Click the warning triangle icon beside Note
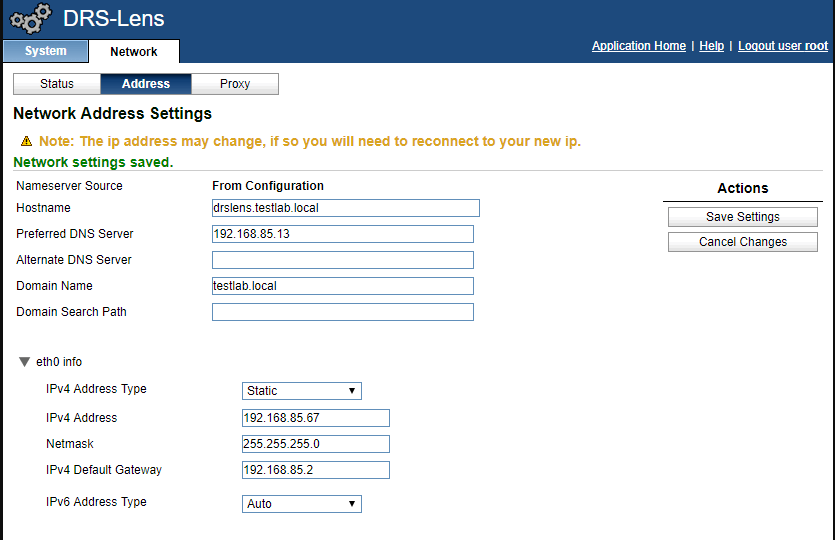The image size is (835, 540). pyautogui.click(x=26, y=141)
